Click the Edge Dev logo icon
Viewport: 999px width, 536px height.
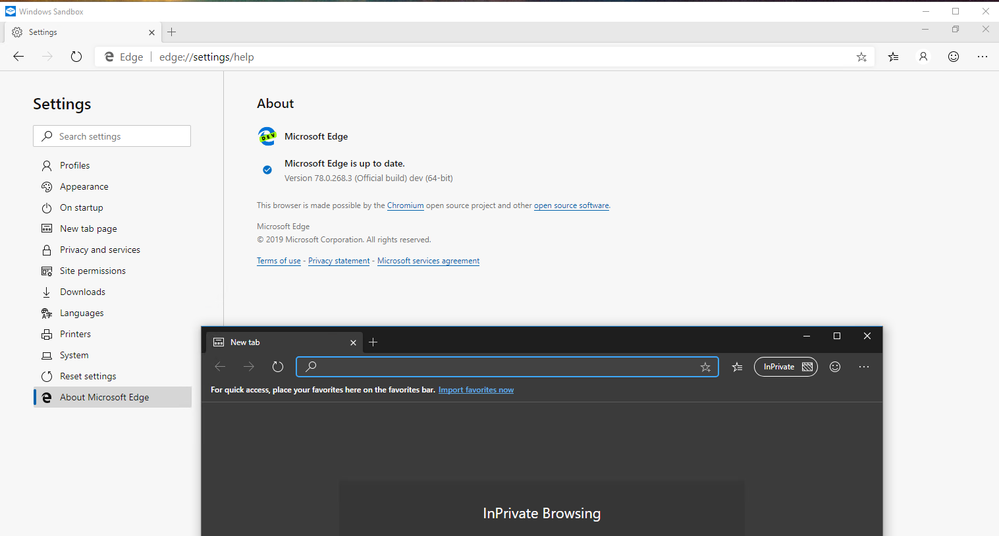[267, 136]
